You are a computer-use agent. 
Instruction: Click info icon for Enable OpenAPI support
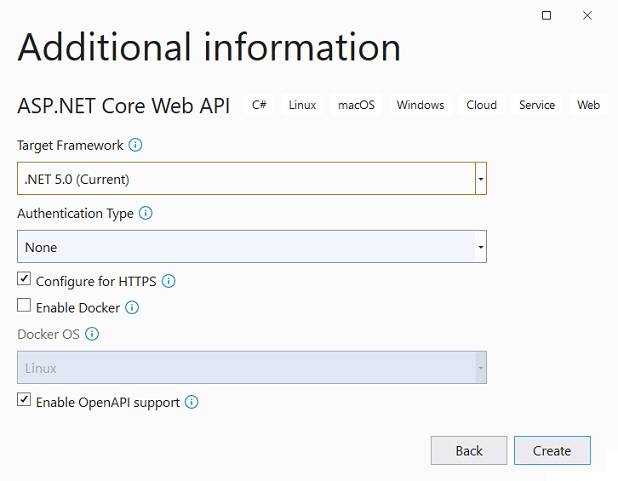(x=192, y=402)
